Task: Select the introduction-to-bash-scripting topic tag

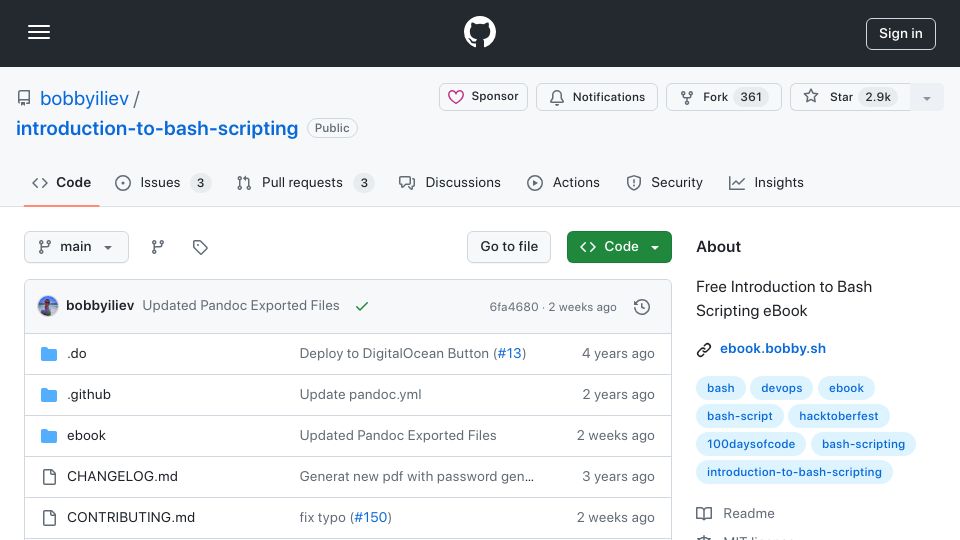Action: click(x=794, y=472)
